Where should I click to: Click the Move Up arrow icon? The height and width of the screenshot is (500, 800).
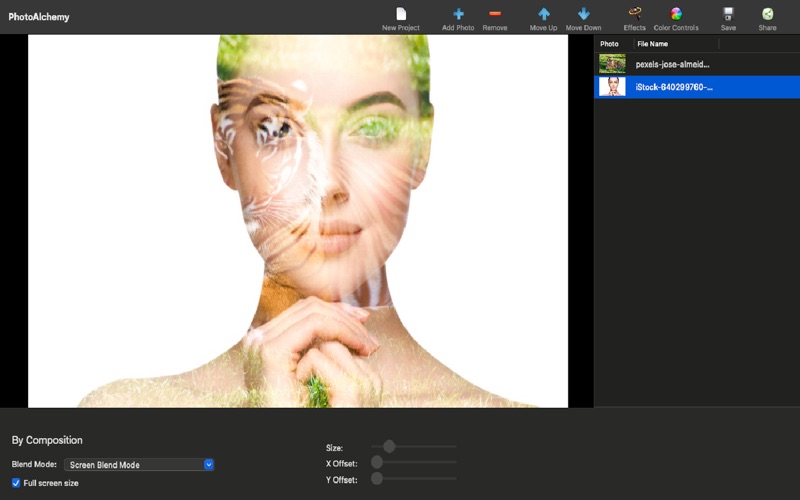tap(544, 14)
